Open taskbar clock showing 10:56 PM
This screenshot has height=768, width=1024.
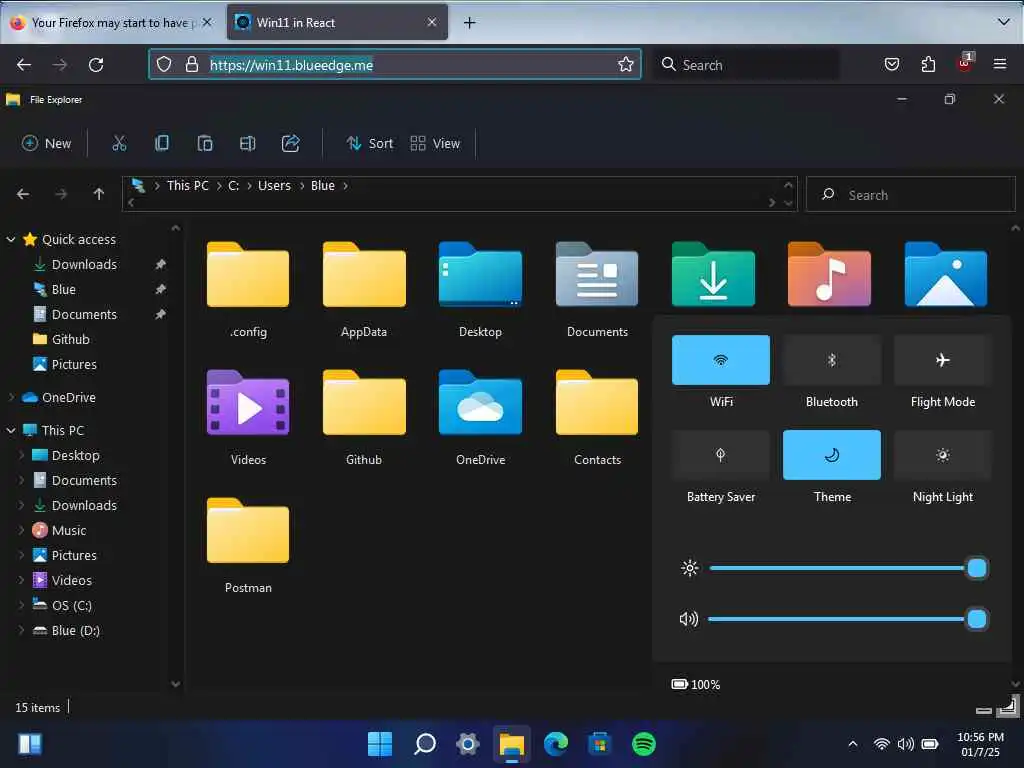[980, 744]
